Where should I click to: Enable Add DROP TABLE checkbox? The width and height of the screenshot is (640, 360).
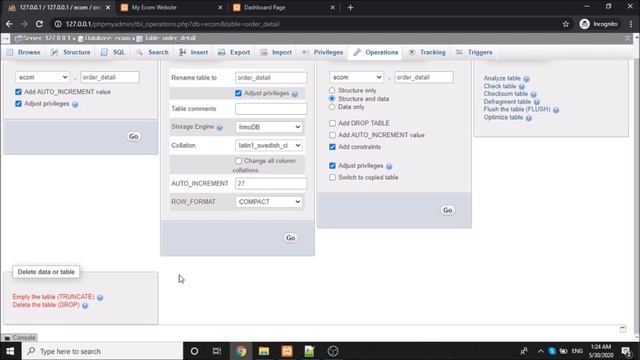coord(332,123)
